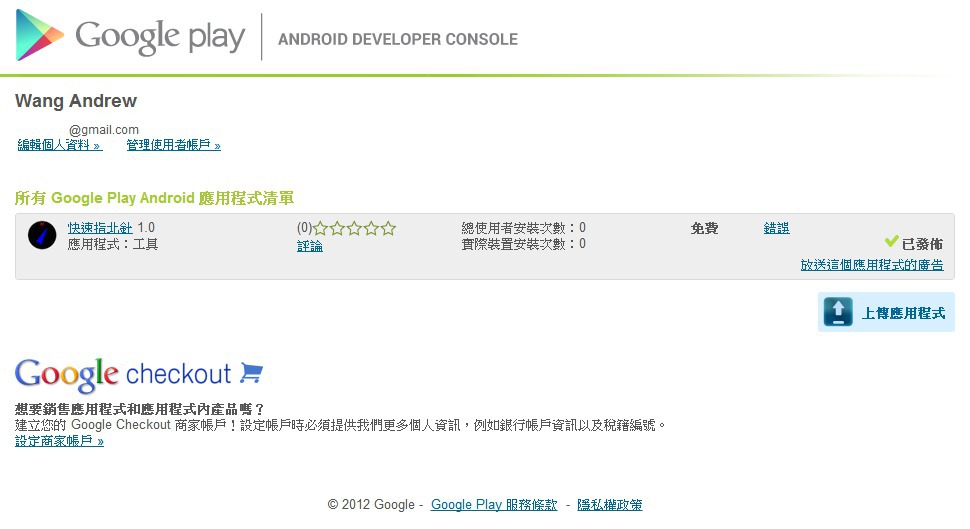Open 管理使用者帳戶 link
This screenshot has height=529, width=970.
pyautogui.click(x=173, y=145)
